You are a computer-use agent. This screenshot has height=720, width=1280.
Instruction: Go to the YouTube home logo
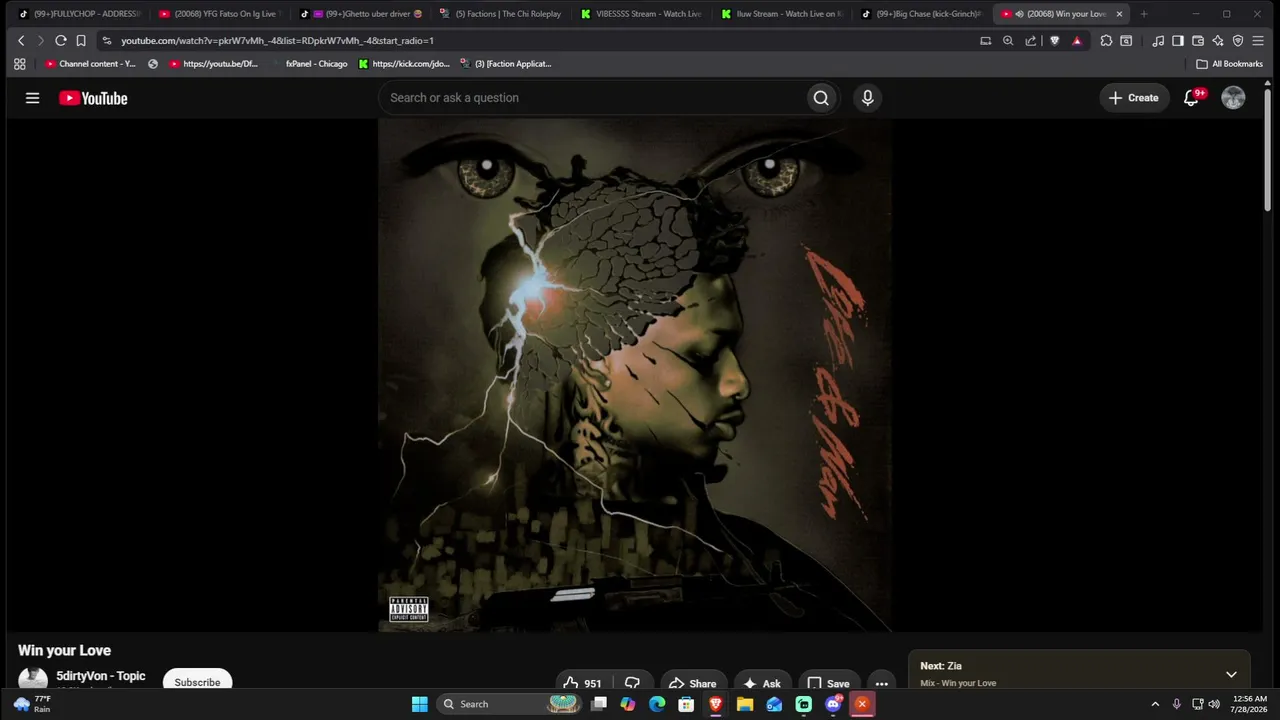click(x=93, y=98)
